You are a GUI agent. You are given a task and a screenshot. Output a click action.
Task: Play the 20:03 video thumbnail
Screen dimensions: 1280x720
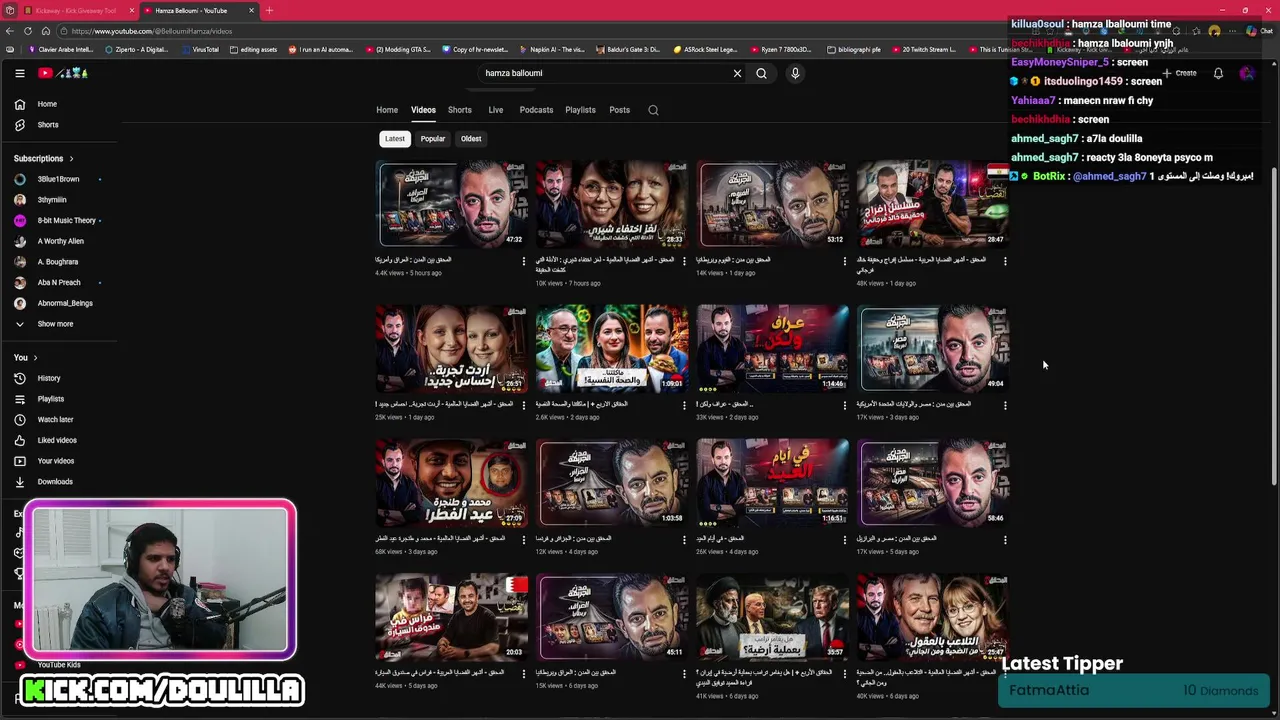coord(452,616)
